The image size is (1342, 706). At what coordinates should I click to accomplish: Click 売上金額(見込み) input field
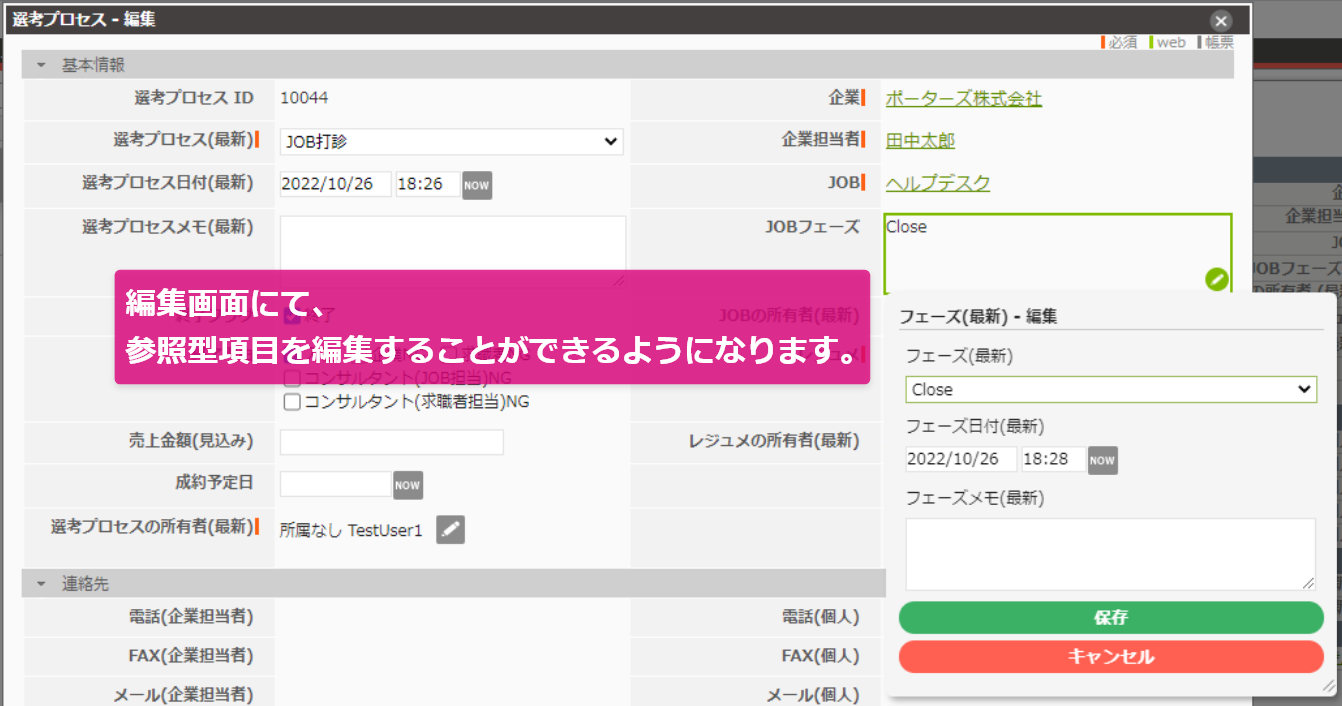(x=392, y=442)
